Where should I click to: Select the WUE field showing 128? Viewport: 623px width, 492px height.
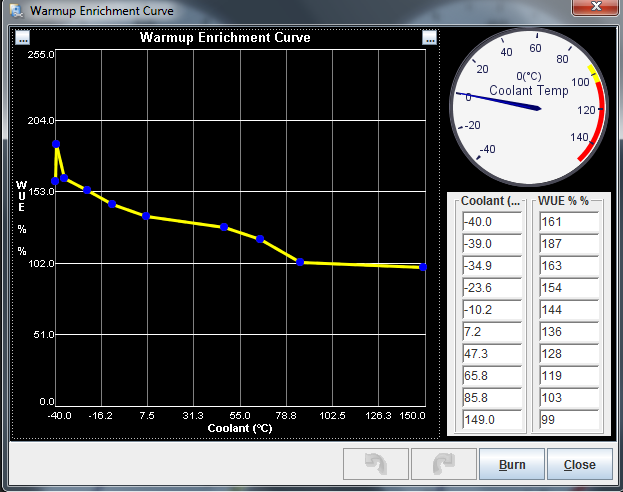569,354
